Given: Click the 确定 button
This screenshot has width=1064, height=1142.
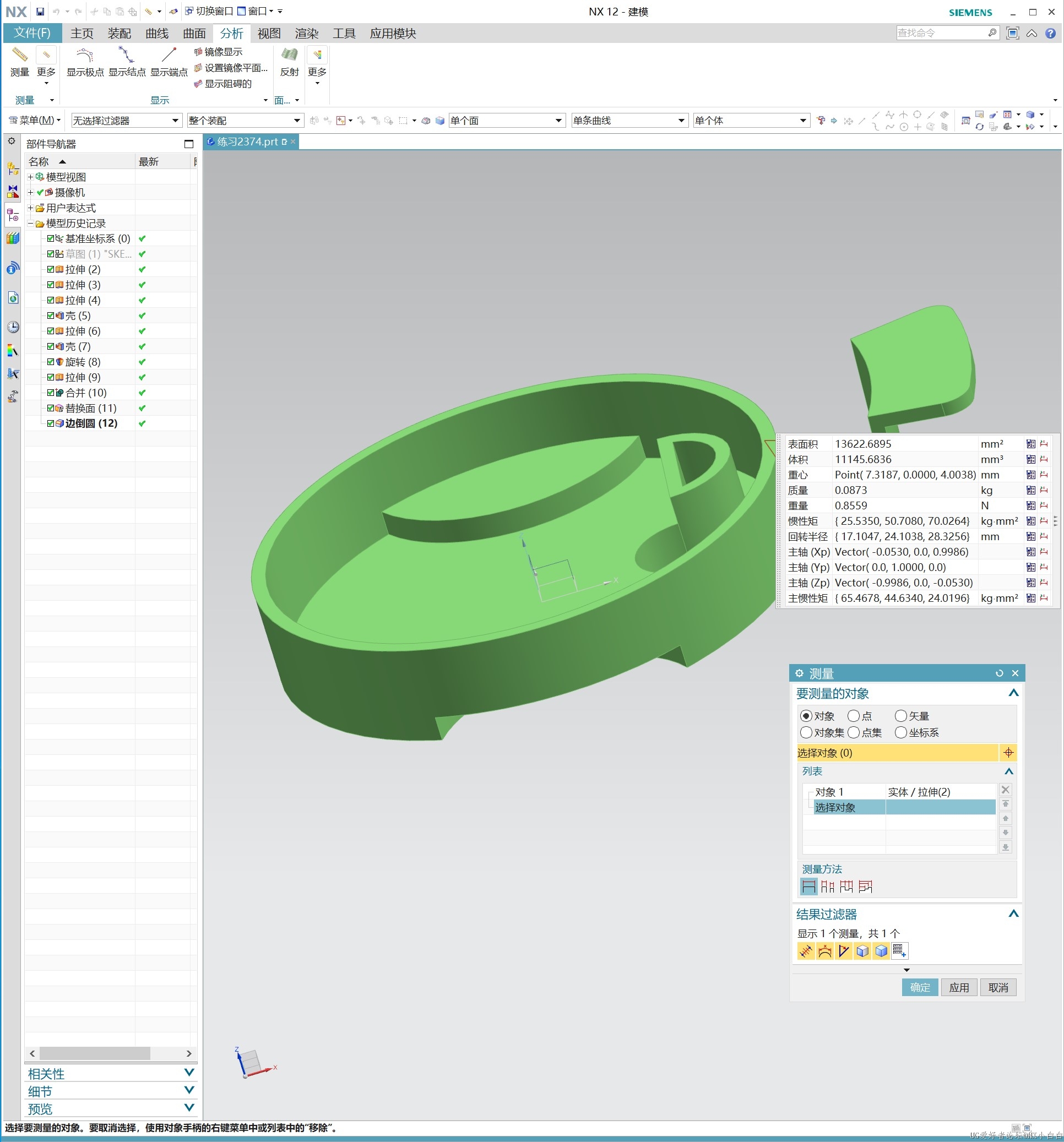Looking at the screenshot, I should [x=920, y=987].
